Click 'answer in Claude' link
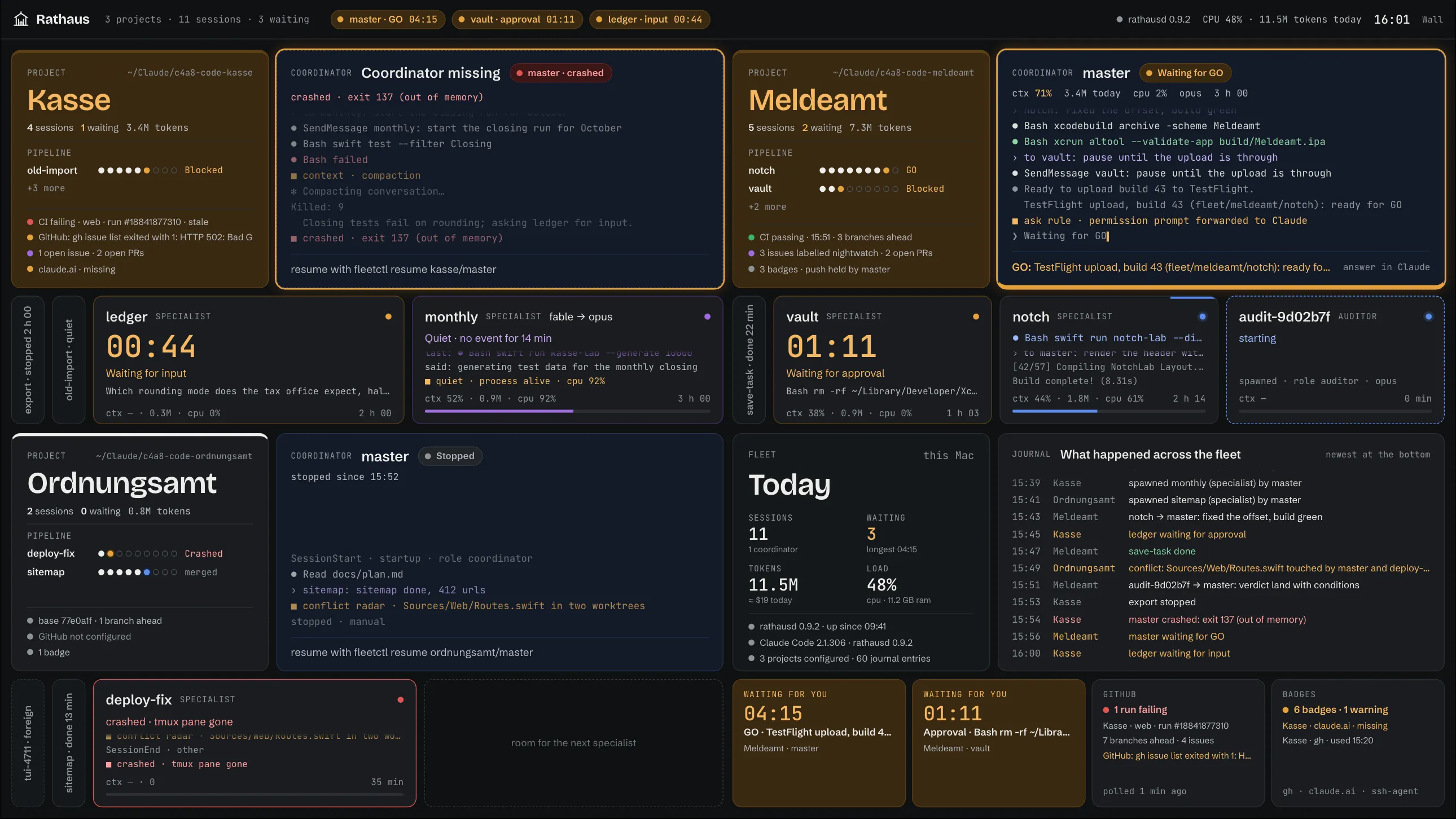The width and height of the screenshot is (1456, 819). [x=1386, y=267]
